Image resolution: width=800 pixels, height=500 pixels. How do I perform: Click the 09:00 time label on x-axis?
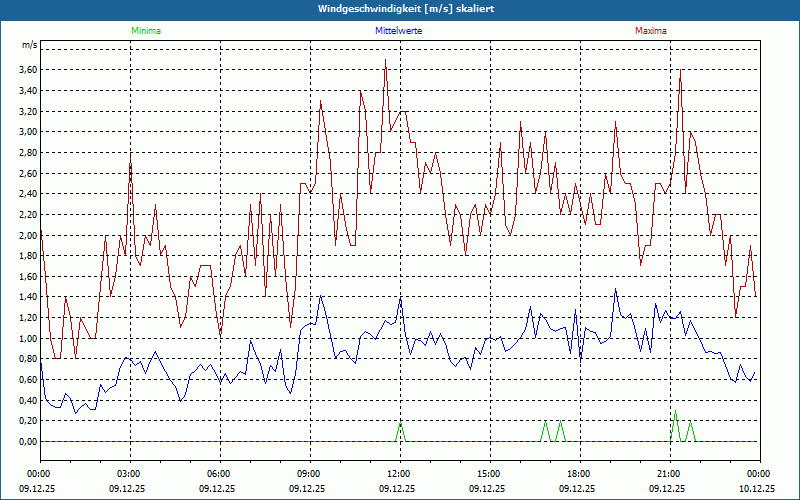(x=310, y=474)
